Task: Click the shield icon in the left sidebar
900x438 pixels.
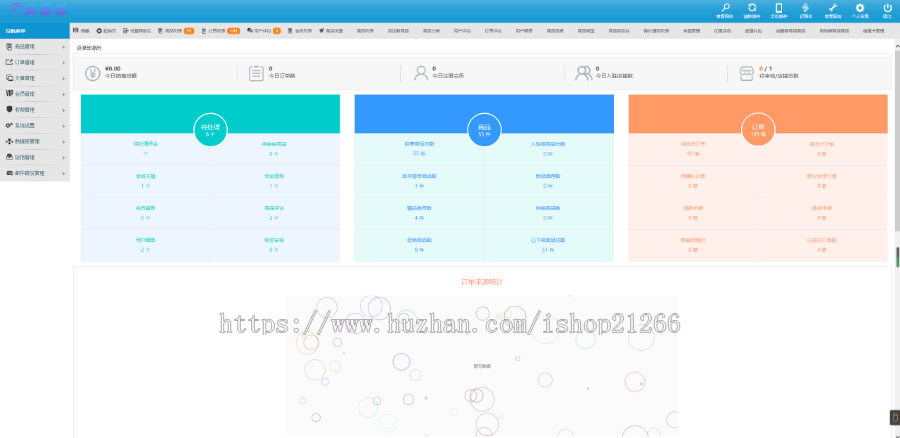Action: coord(9,109)
